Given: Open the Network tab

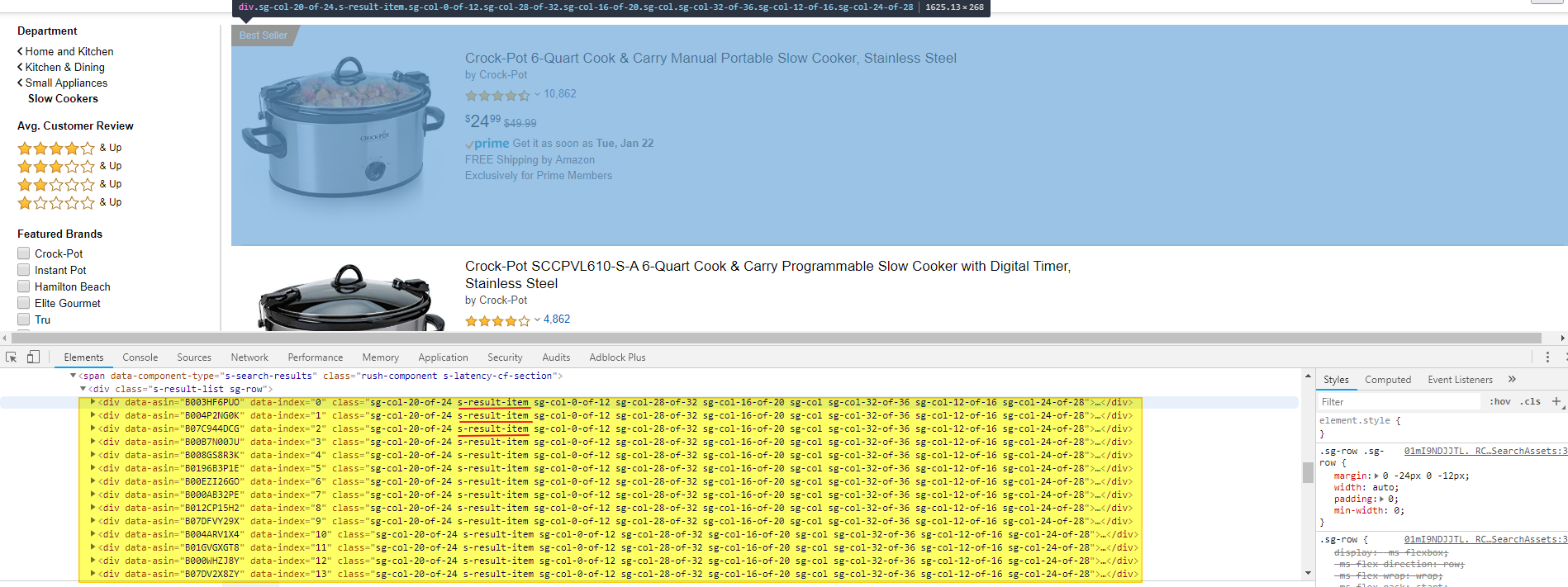Looking at the screenshot, I should tap(249, 357).
